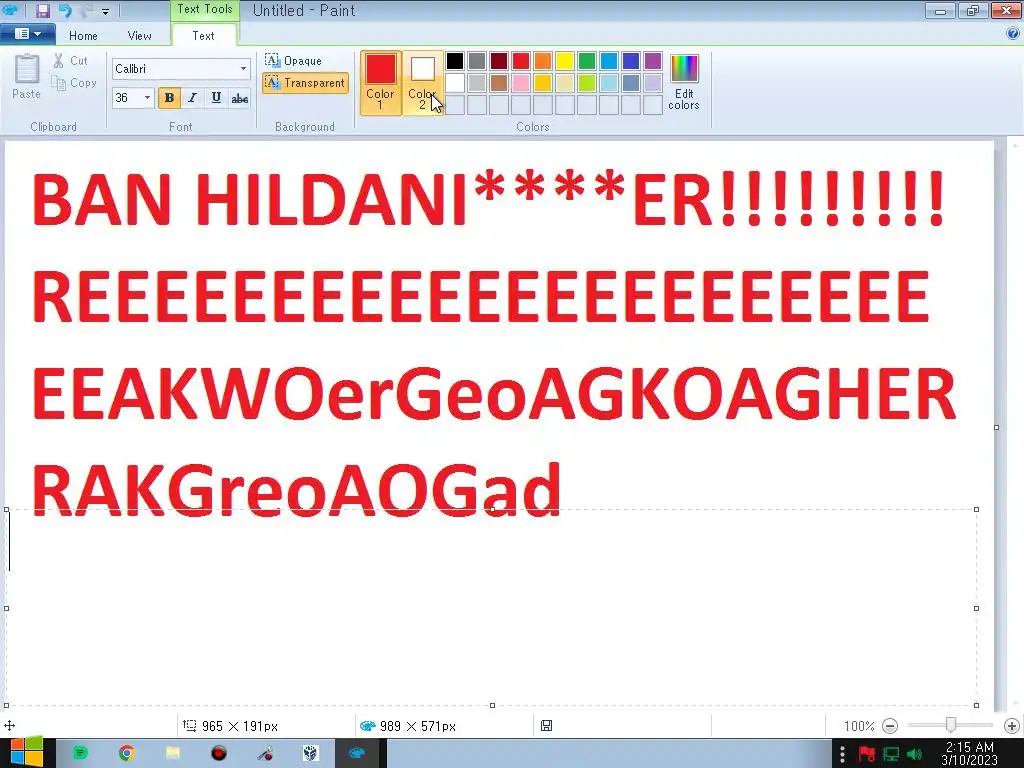This screenshot has height=768, width=1024.
Task: Click the 100% zoom level text
Action: tap(858, 726)
